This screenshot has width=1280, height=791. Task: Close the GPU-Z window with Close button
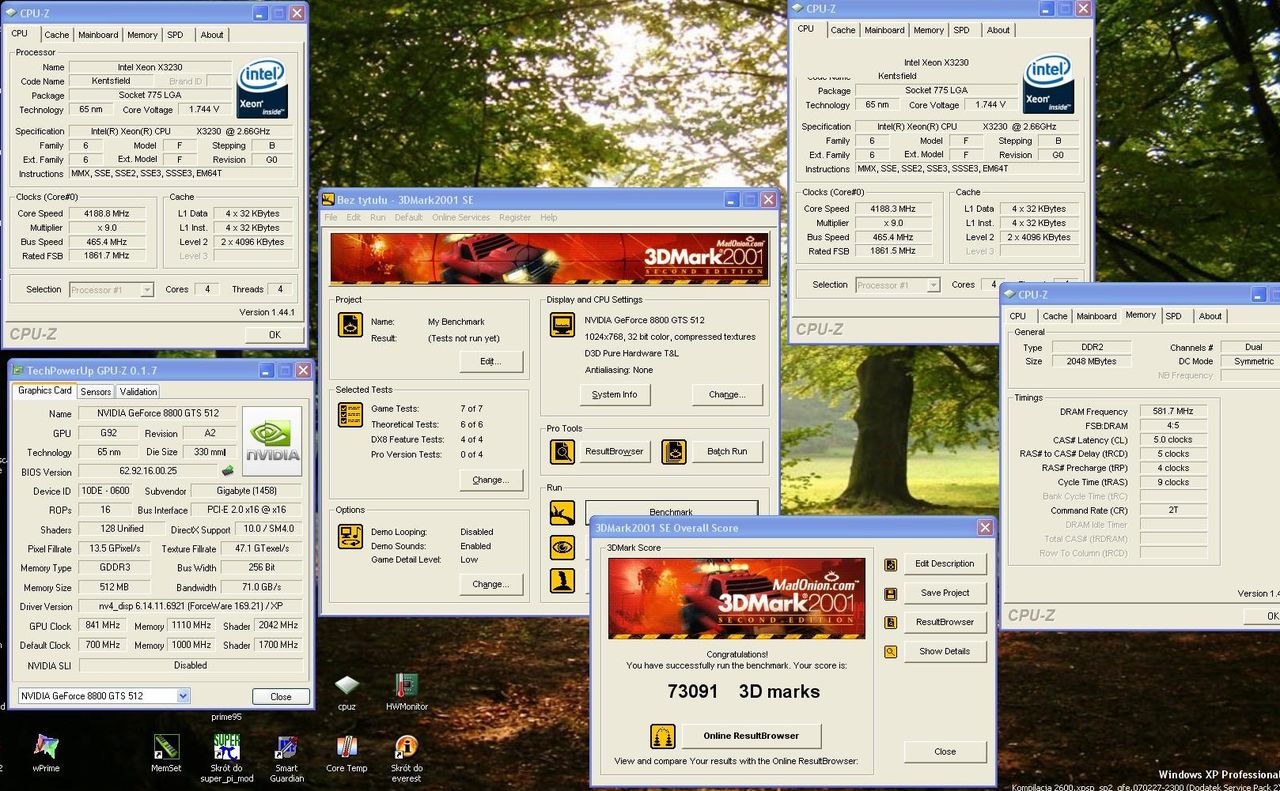[280, 697]
